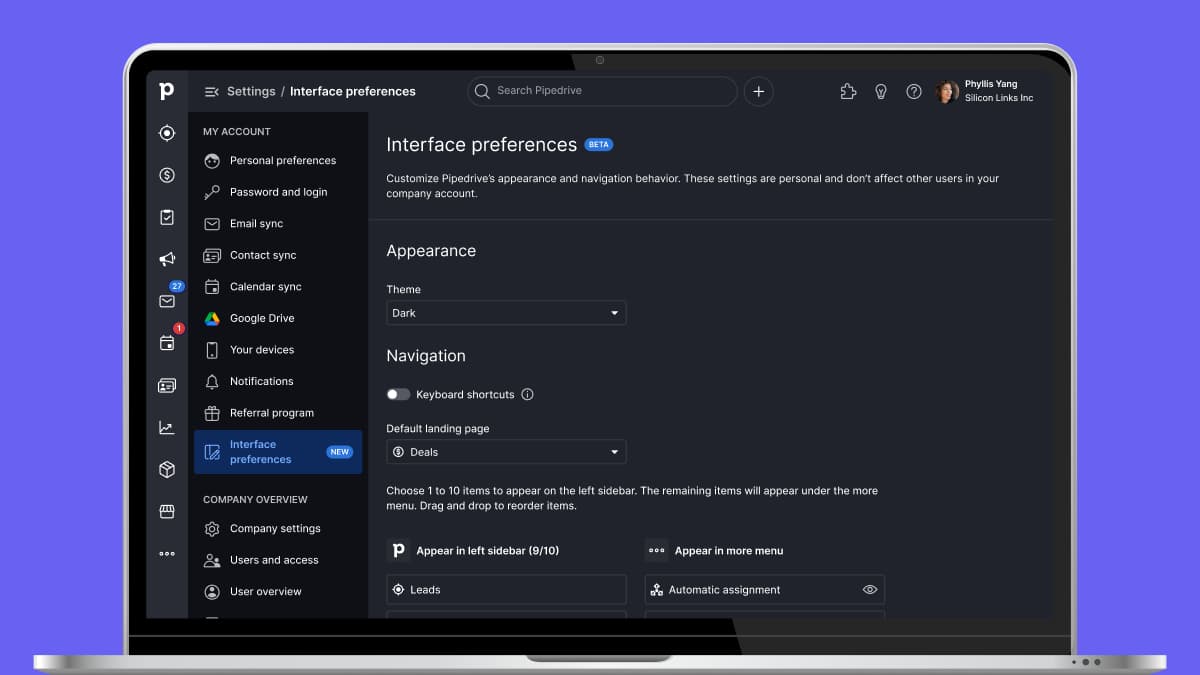Open the Deals dollar icon in sidebar
The image size is (1200, 675).
(167, 174)
